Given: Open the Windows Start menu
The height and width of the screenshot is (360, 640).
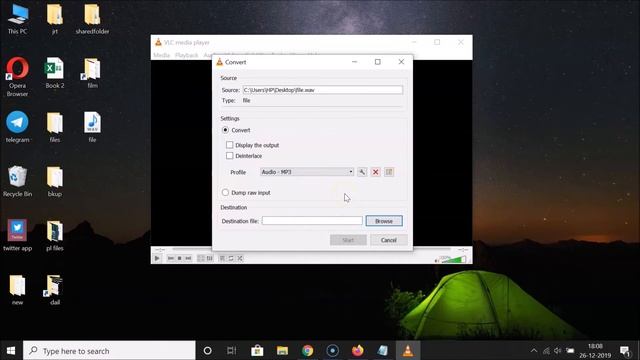Looking at the screenshot, I should [x=11, y=351].
